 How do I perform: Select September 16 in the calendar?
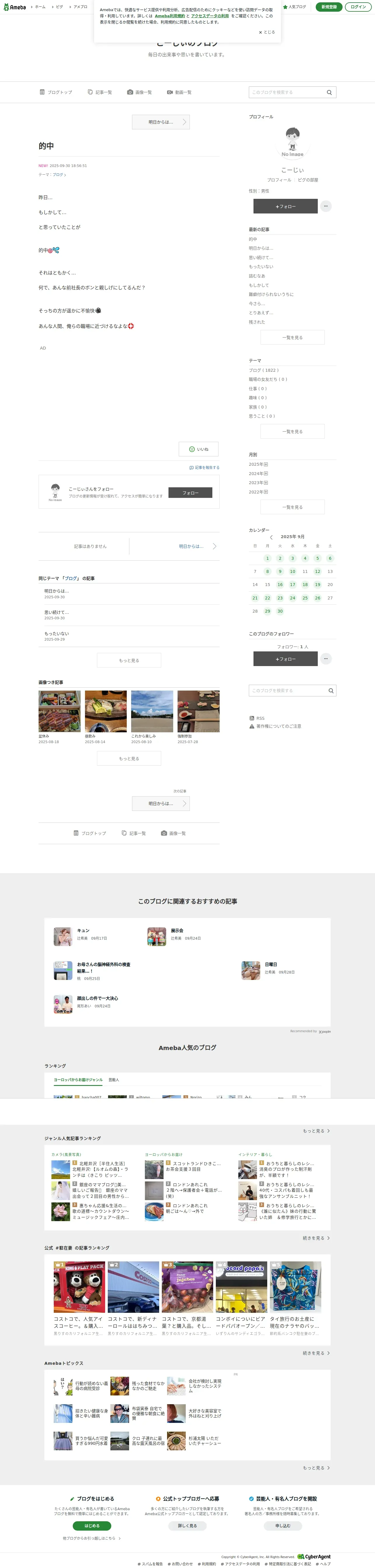pyautogui.click(x=280, y=584)
